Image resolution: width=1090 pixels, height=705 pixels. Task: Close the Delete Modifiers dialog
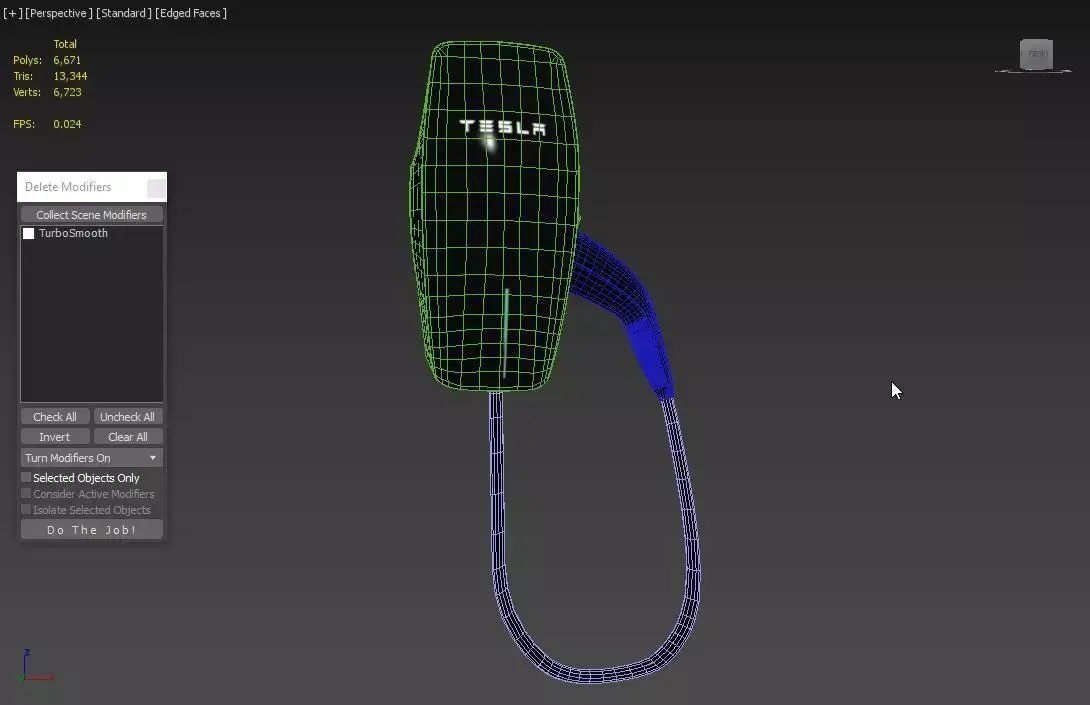[156, 188]
